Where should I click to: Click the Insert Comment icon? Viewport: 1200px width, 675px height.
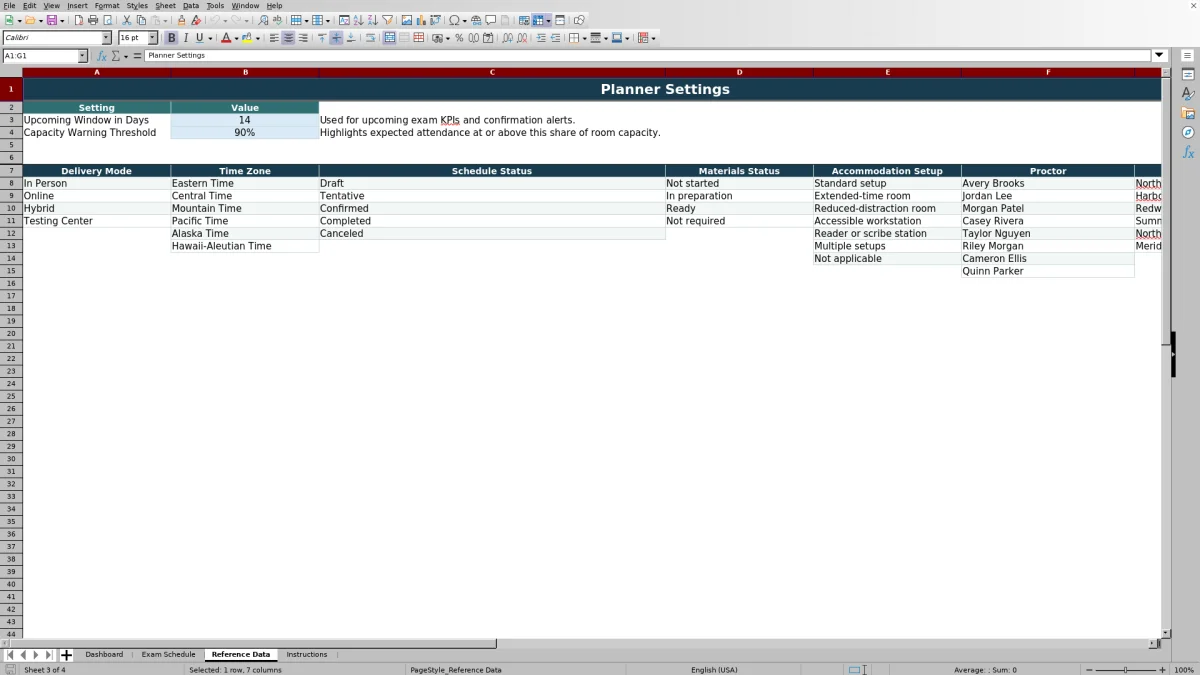(x=491, y=20)
